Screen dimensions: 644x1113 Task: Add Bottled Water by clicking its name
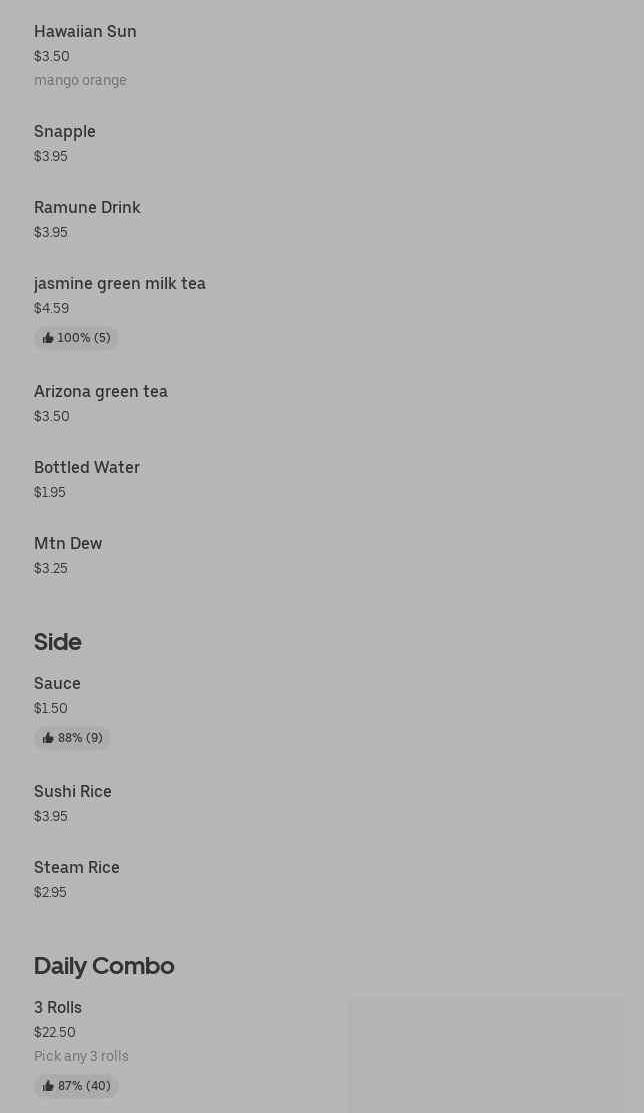[x=87, y=468]
